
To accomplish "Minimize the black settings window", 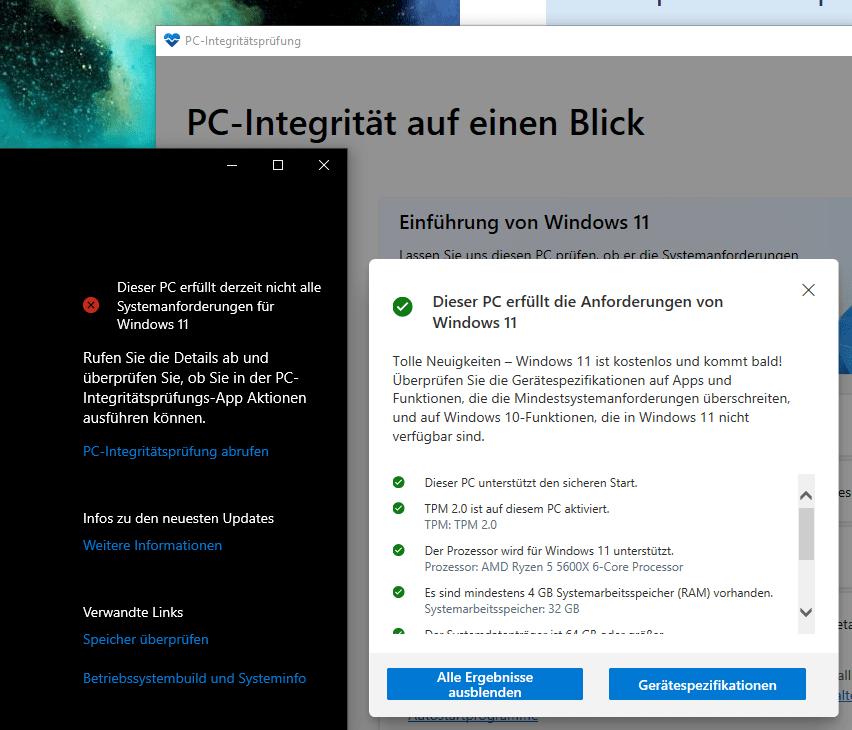I will click(232, 165).
